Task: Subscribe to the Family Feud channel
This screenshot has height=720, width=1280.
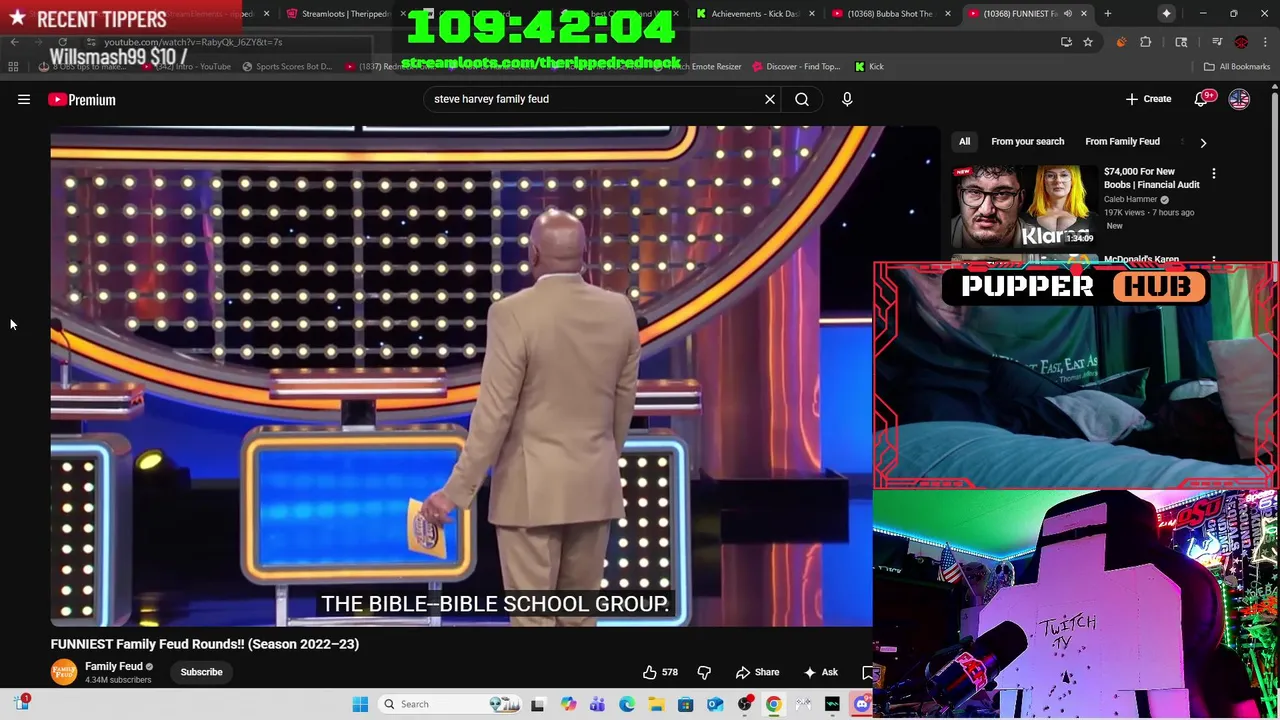Action: [x=201, y=672]
